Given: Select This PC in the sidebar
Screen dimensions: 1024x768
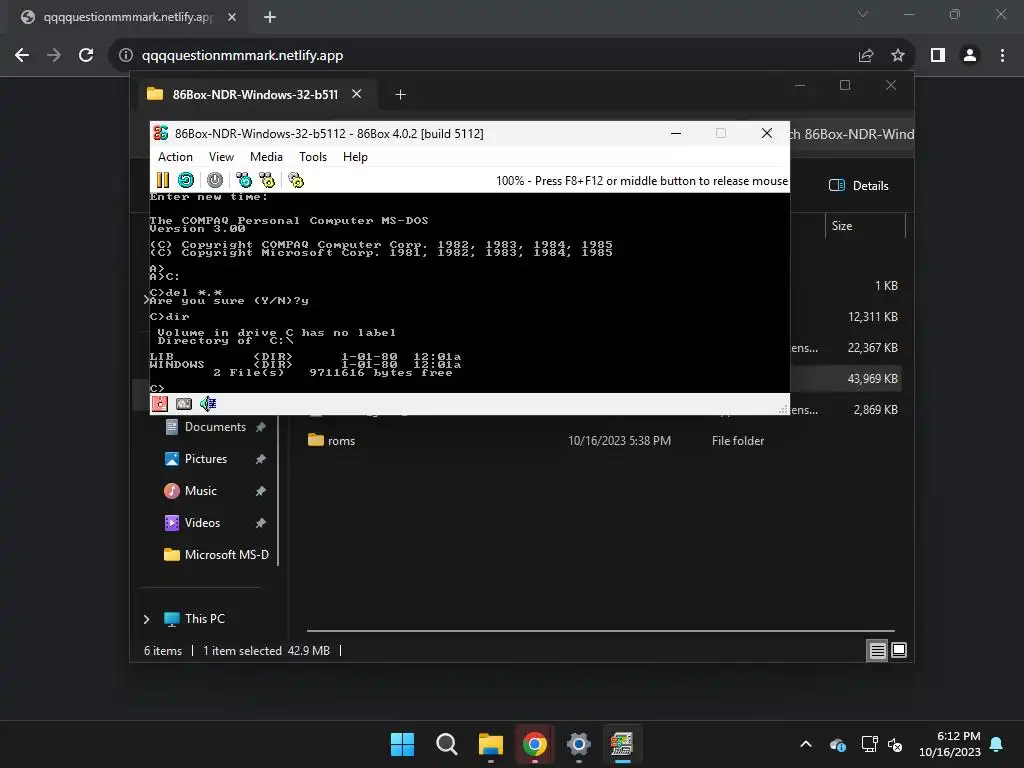Looking at the screenshot, I should point(204,619).
